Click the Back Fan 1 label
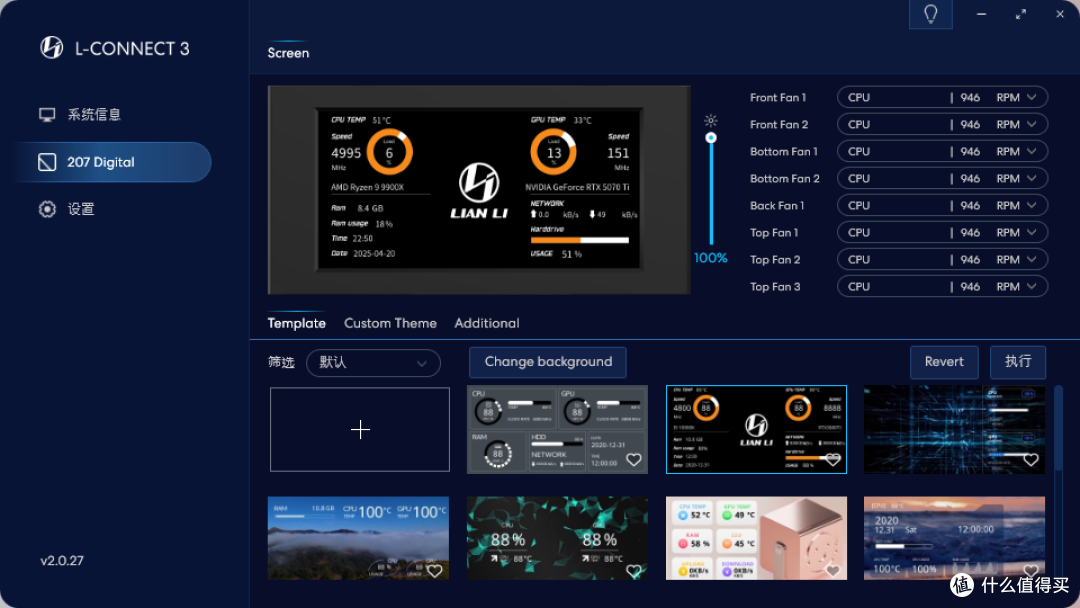This screenshot has height=608, width=1080. 777,205
